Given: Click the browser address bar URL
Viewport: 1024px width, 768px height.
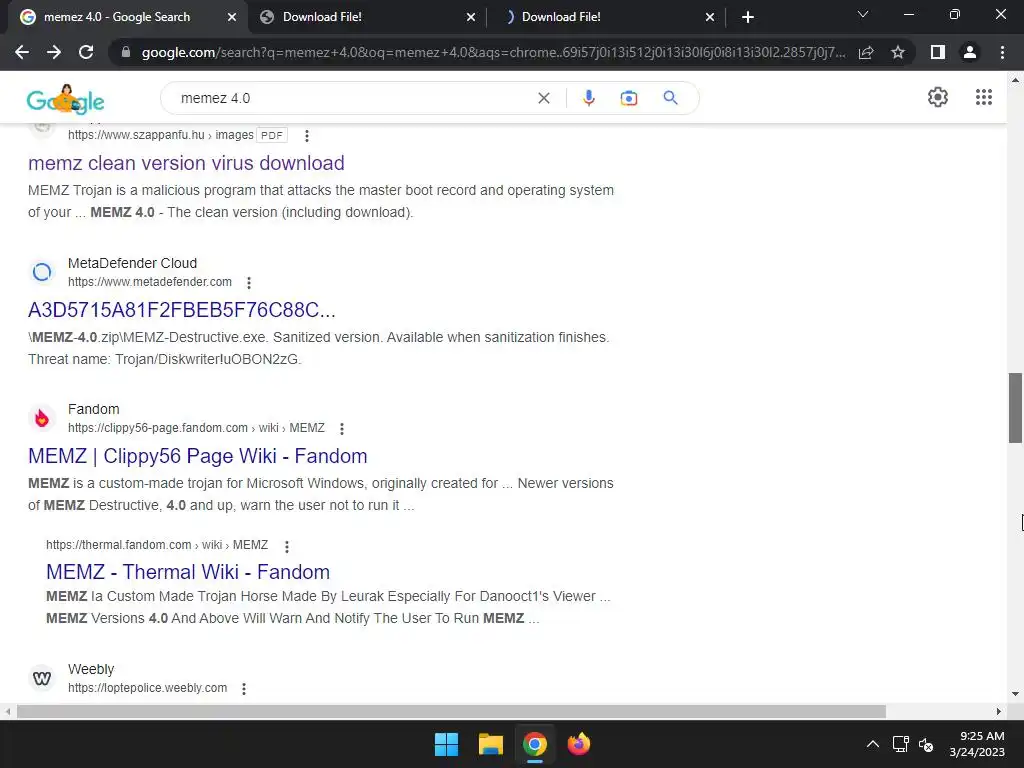Looking at the screenshot, I should point(493,52).
